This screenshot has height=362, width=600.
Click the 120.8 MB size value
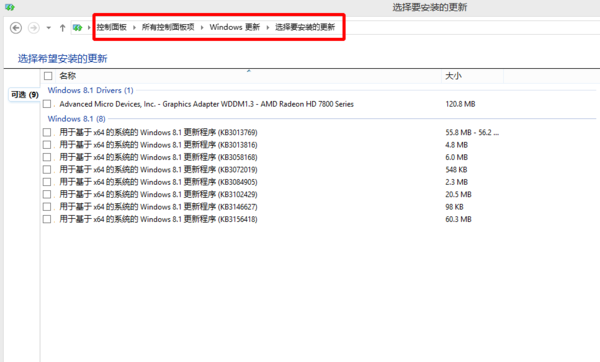(x=460, y=104)
